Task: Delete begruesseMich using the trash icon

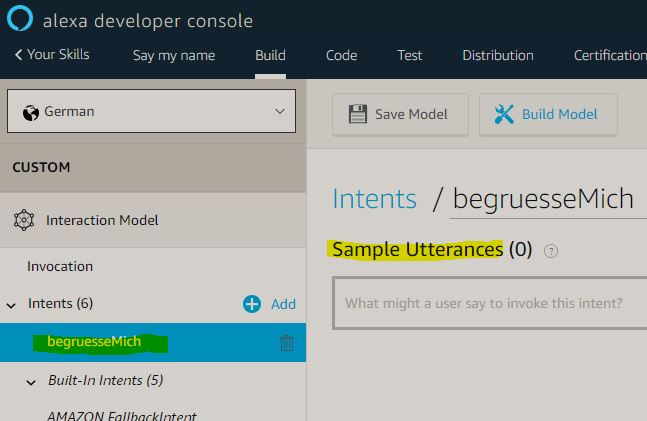Action: tap(287, 343)
